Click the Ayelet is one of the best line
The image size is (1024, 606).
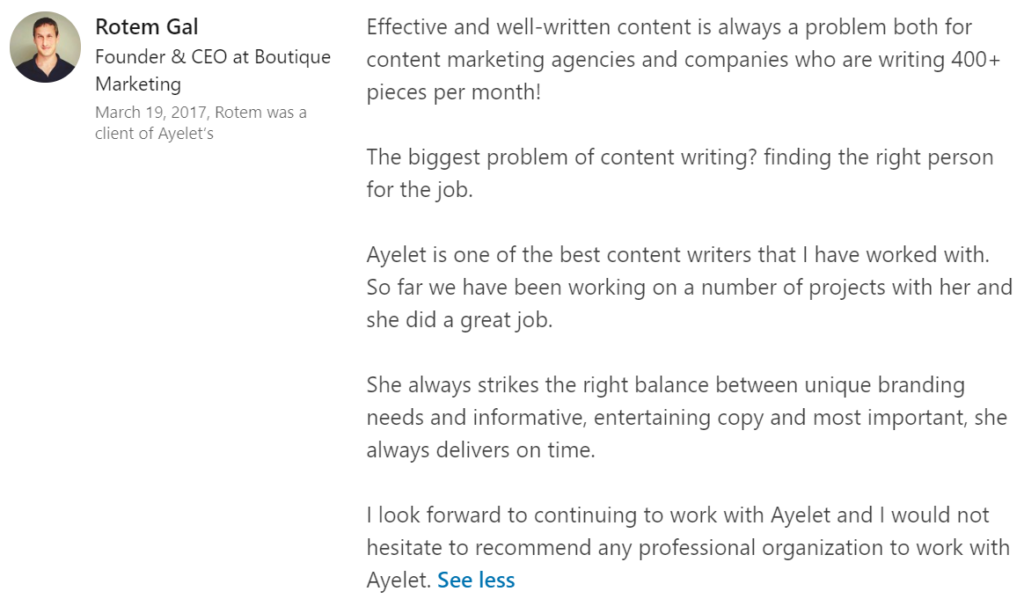click(x=678, y=255)
